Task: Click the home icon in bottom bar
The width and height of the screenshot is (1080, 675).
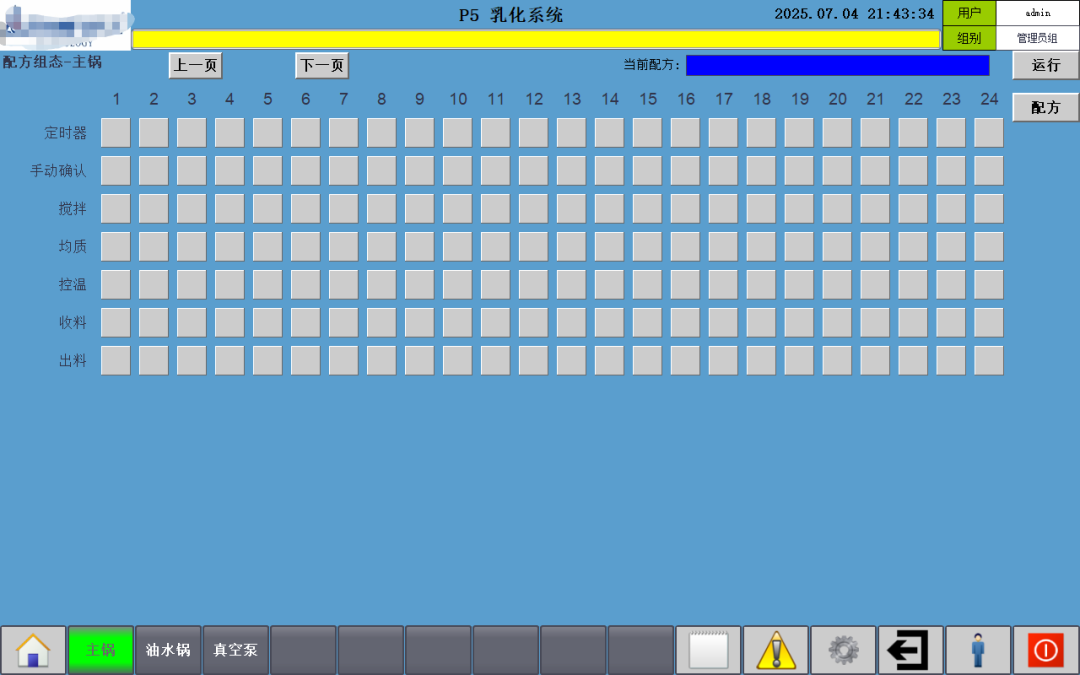Action: coord(33,650)
